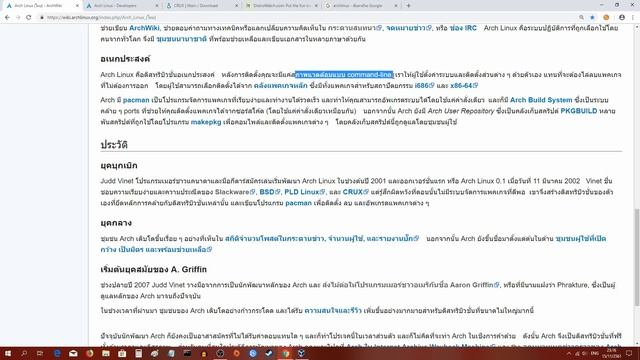Follow the ช่อง IRC link

tap(463, 28)
